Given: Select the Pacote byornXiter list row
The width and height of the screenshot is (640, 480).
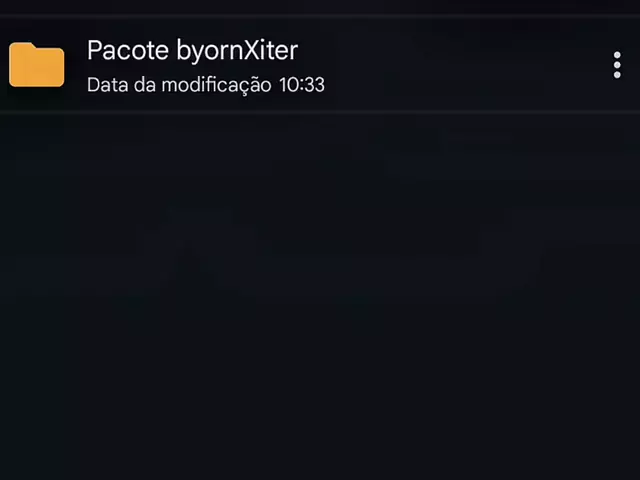Looking at the screenshot, I should pyautogui.click(x=320, y=64).
